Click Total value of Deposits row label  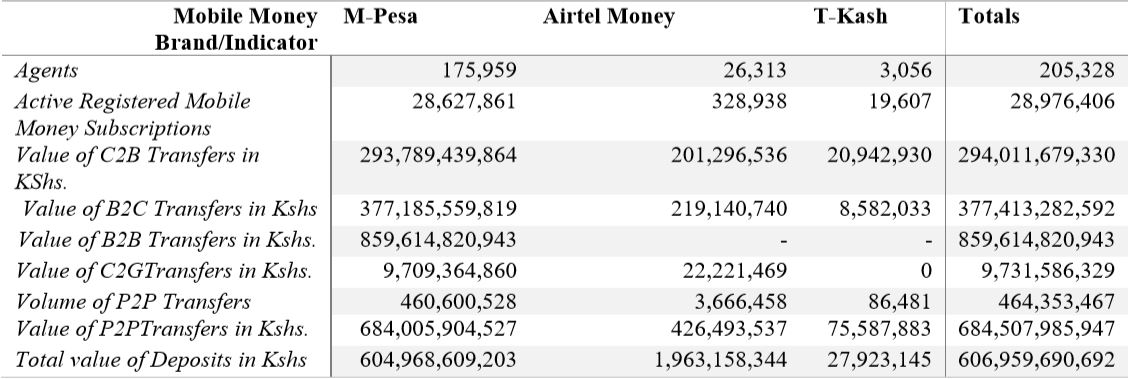[161, 360]
